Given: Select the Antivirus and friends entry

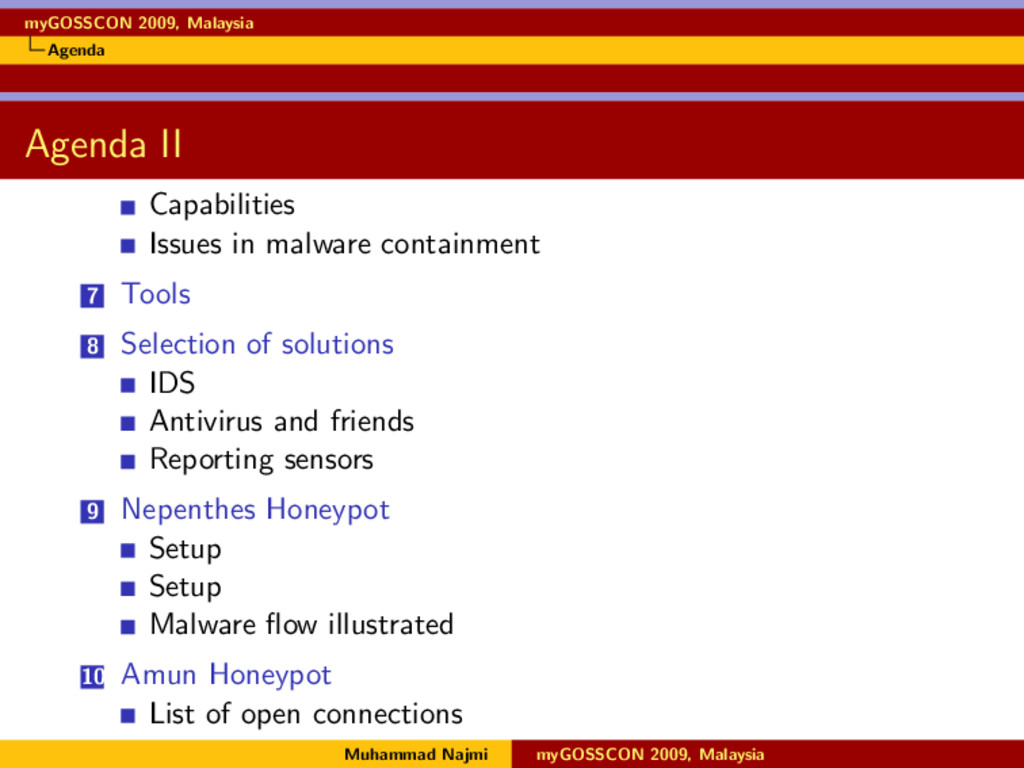Looking at the screenshot, I should click(281, 421).
